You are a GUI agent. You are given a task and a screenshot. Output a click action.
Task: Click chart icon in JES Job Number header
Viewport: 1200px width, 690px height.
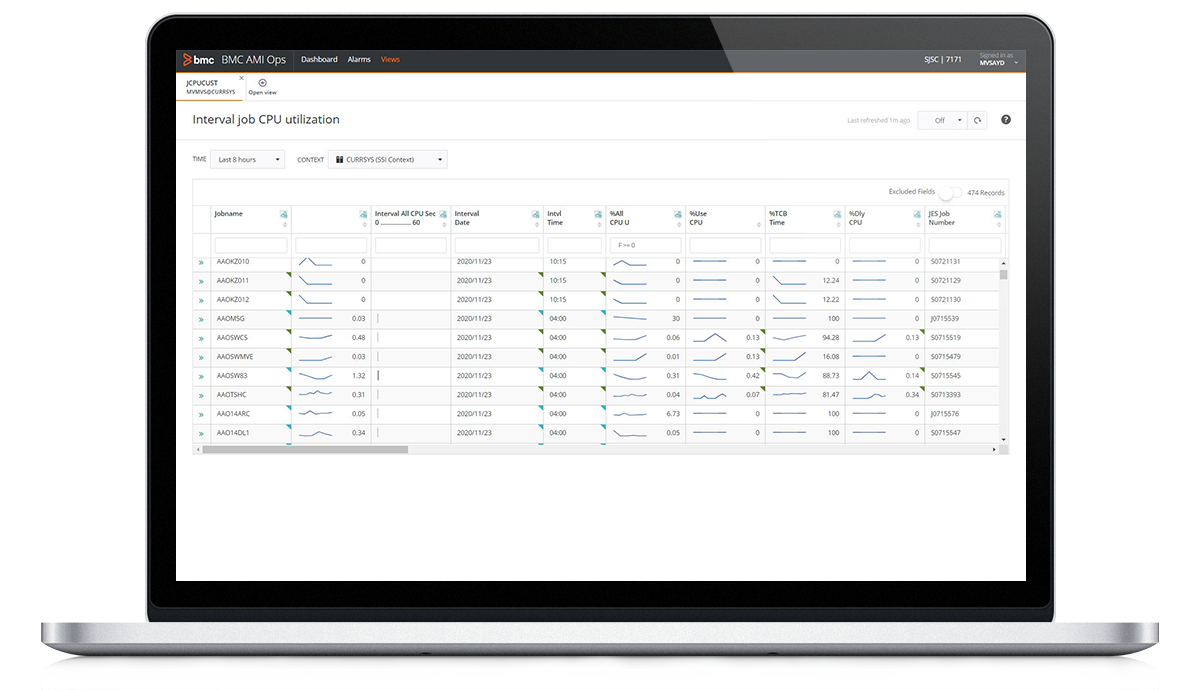tap(997, 214)
